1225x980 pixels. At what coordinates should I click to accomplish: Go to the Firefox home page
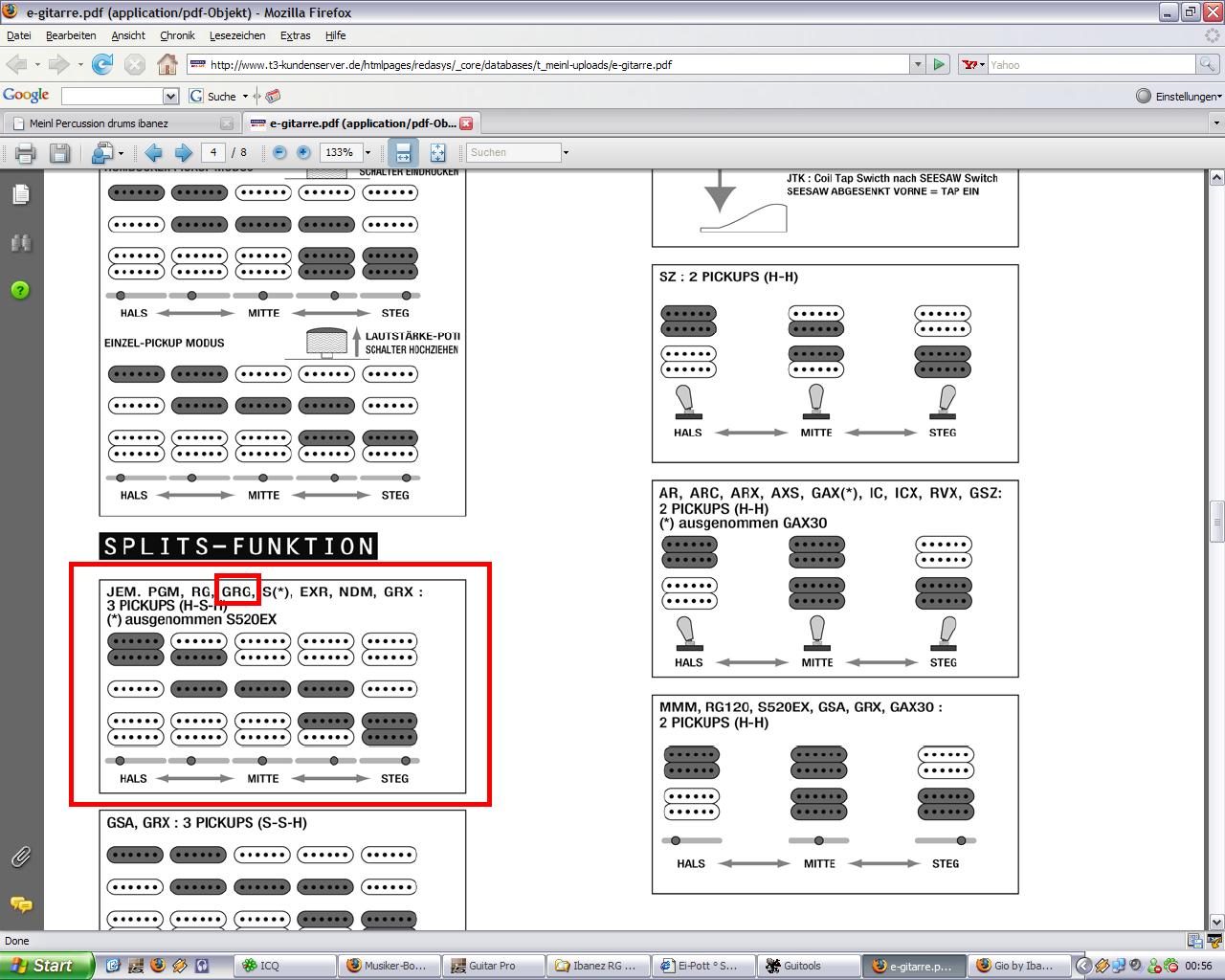point(167,64)
